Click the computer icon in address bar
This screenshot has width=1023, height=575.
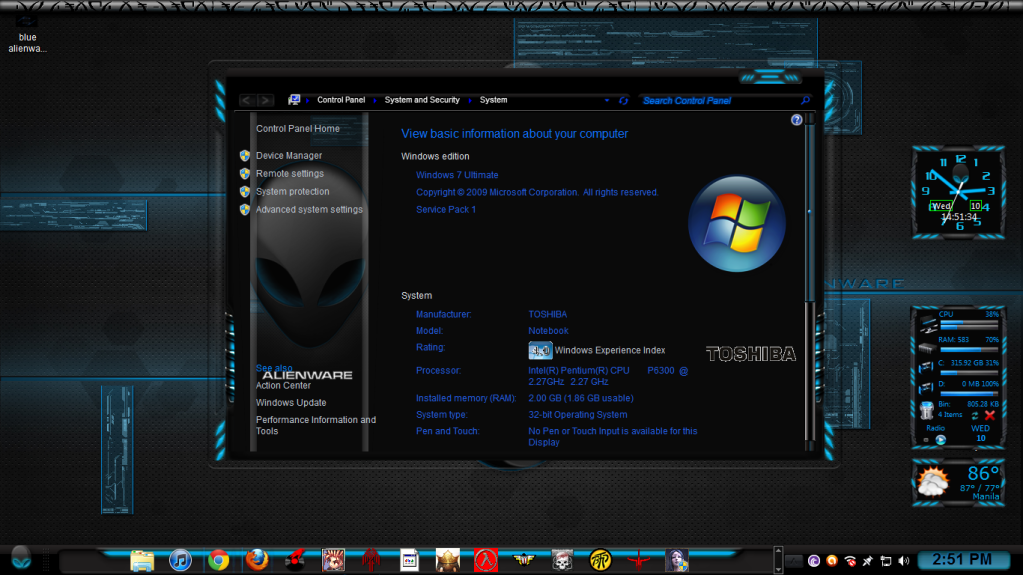click(x=294, y=100)
